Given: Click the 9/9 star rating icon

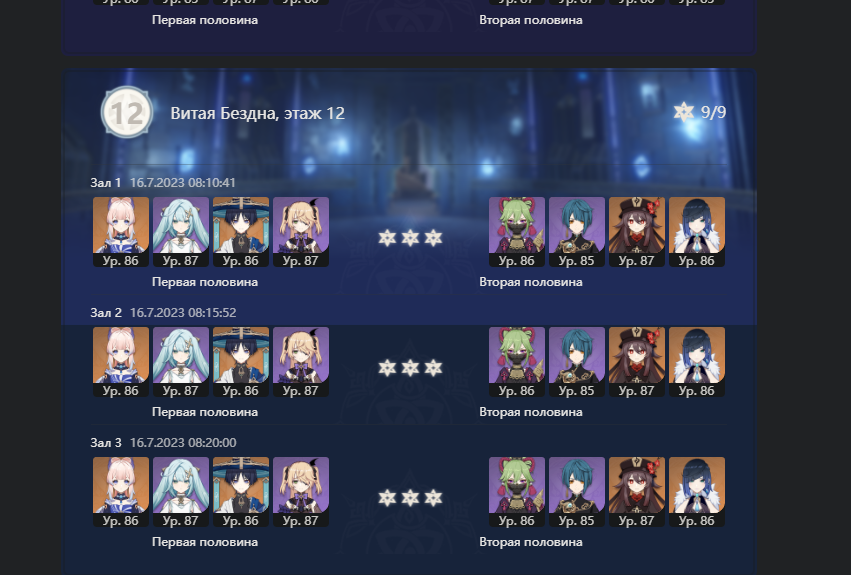Looking at the screenshot, I should coord(683,112).
